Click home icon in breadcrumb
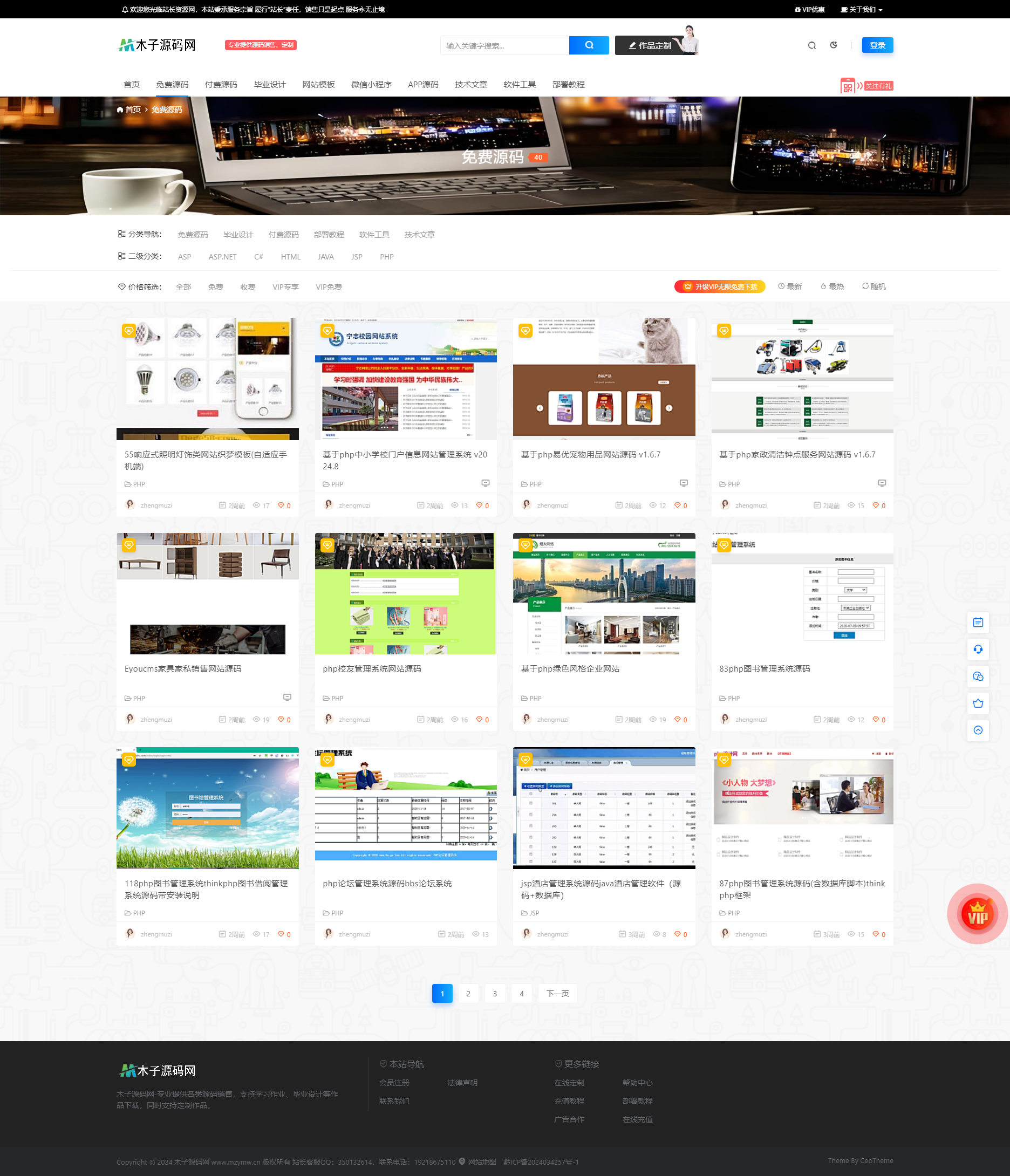This screenshot has width=1010, height=1176. 120,110
